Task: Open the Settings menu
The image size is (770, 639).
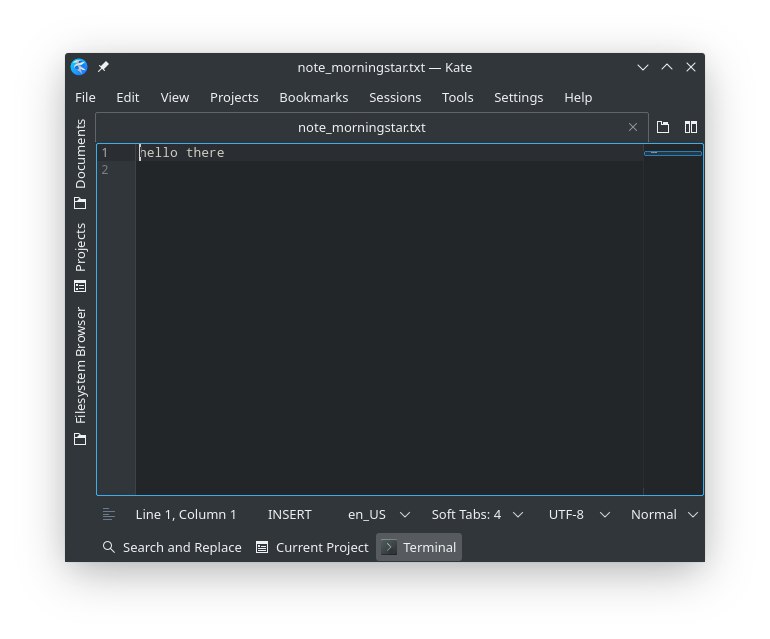Action: [x=518, y=97]
